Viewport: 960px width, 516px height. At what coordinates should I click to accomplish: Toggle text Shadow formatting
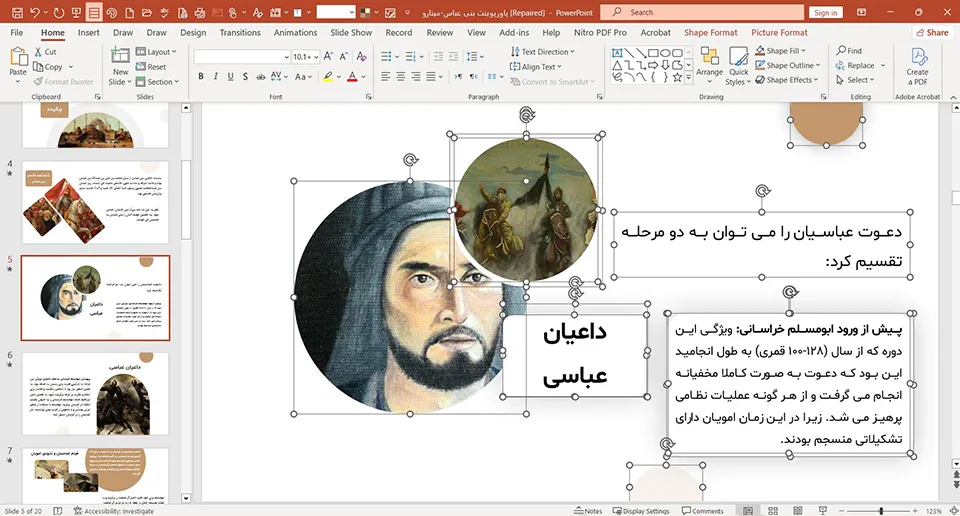(245, 77)
